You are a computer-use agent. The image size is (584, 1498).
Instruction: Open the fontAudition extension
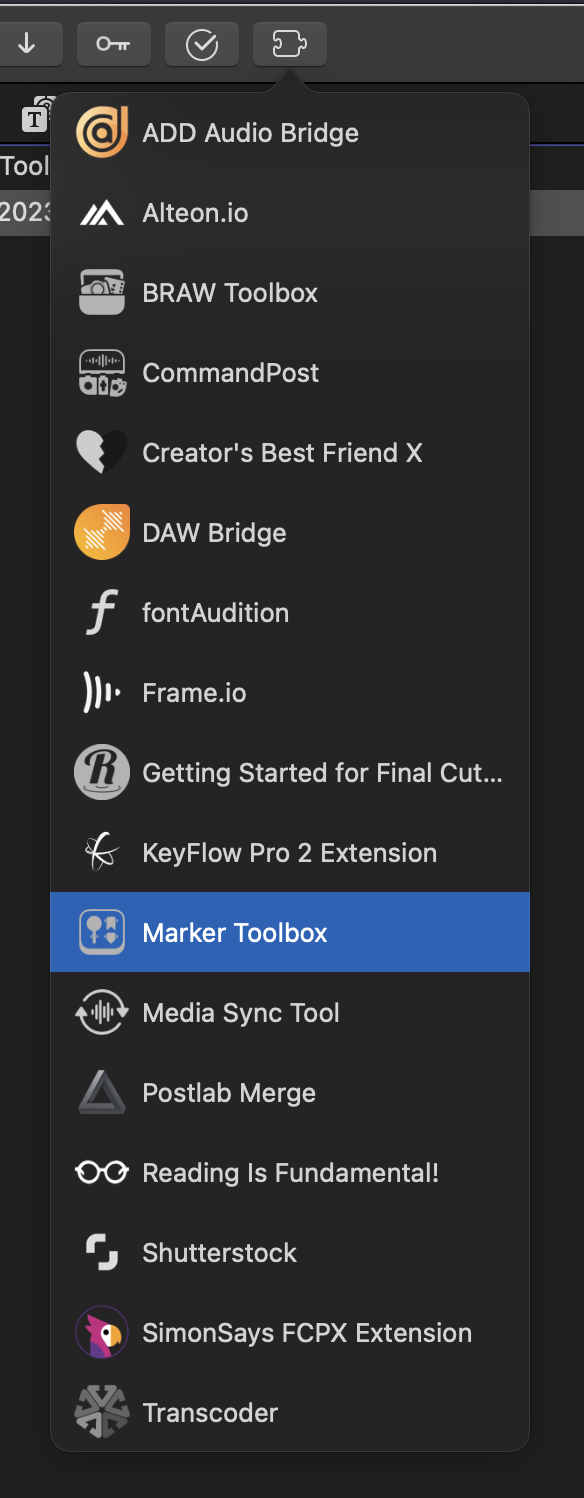coord(290,613)
